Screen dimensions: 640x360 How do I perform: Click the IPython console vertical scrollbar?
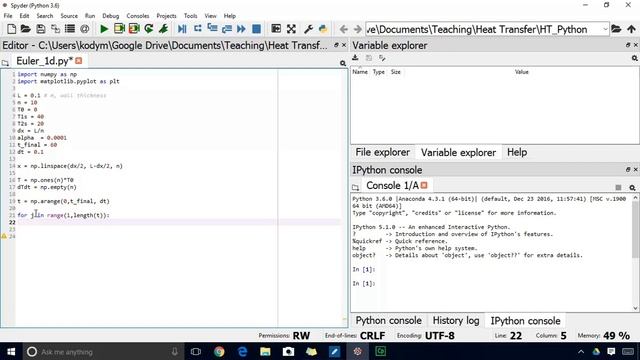(636, 253)
